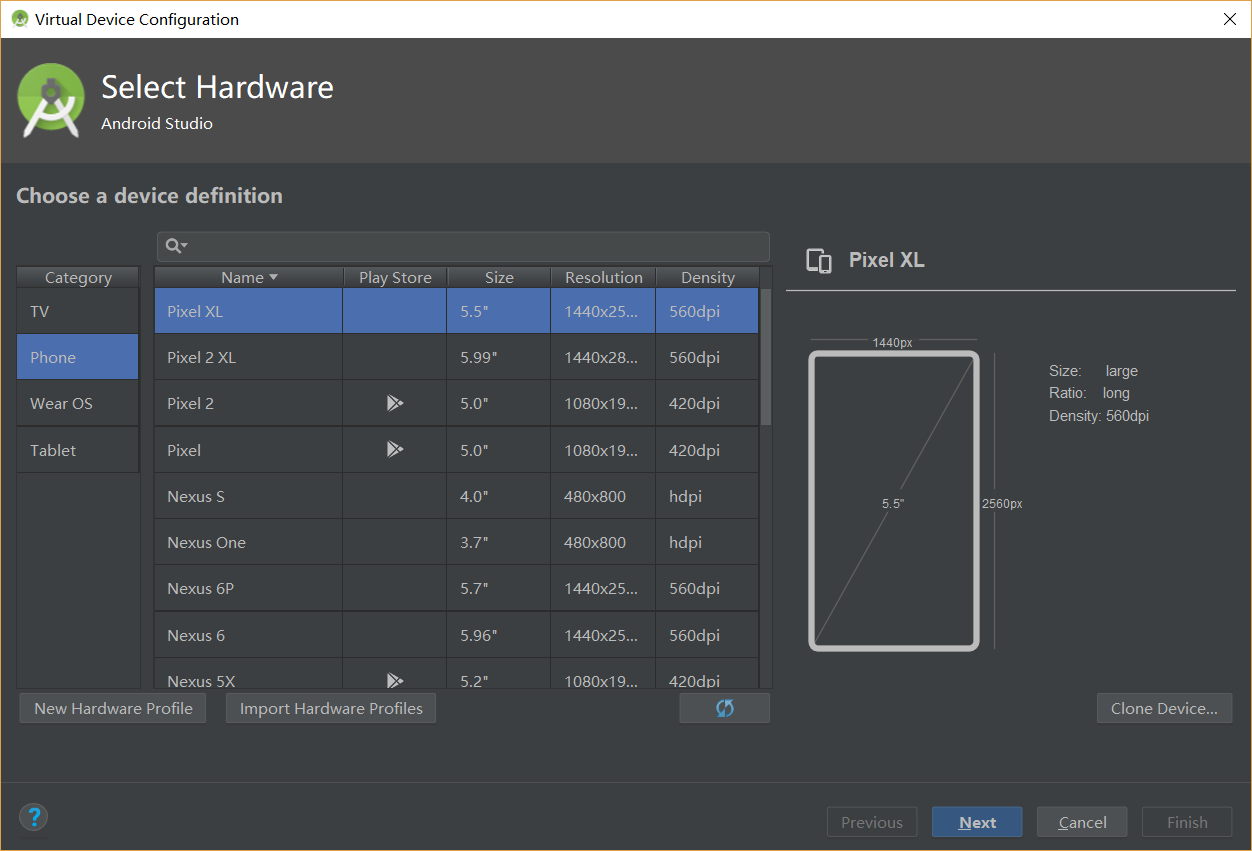Click the refresh device list icon button

point(724,708)
